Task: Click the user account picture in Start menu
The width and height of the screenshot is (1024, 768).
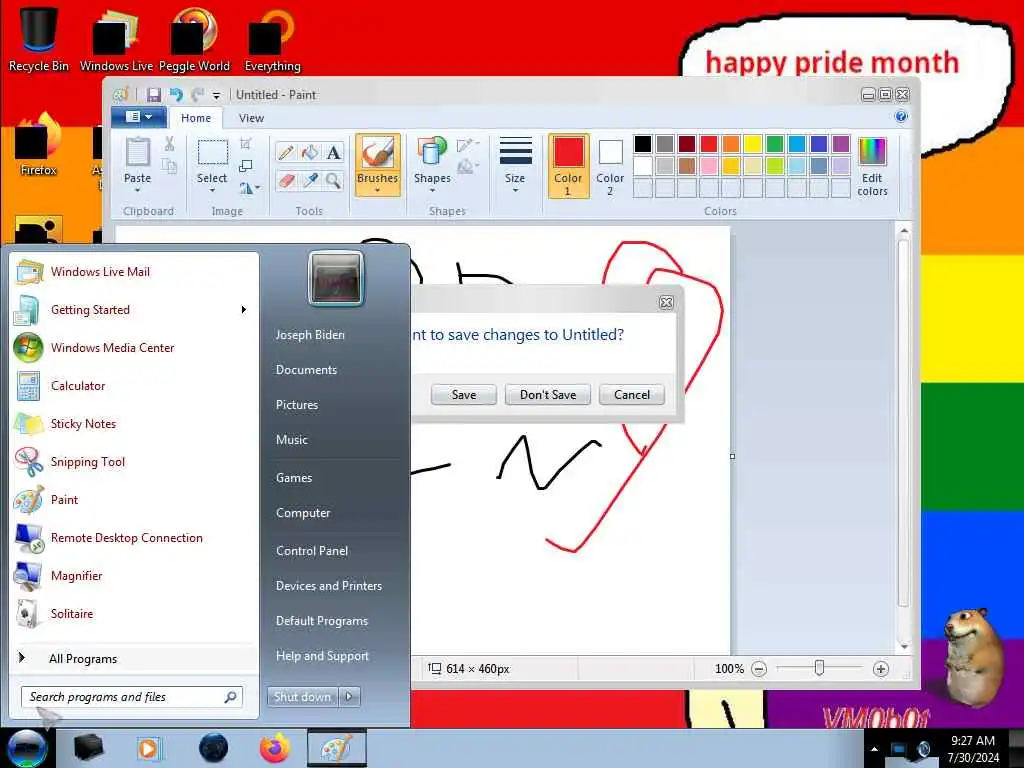Action: coord(336,279)
